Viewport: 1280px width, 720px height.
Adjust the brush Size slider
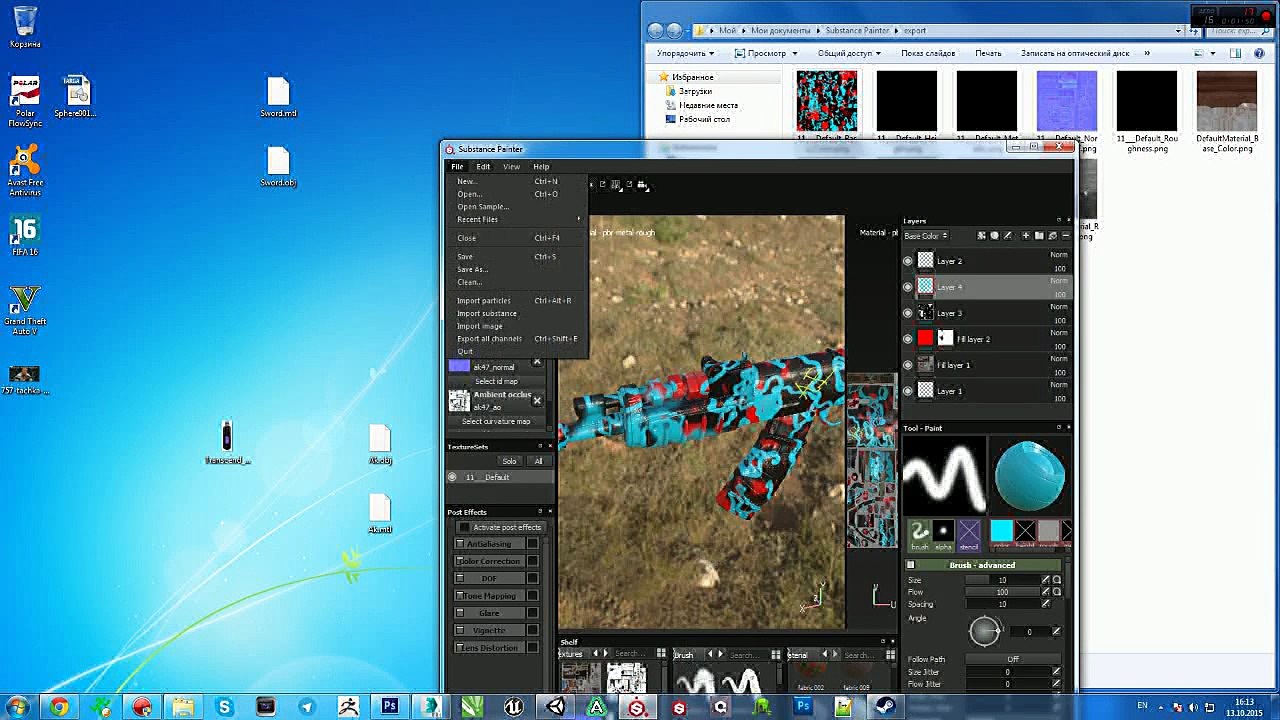pos(1003,580)
